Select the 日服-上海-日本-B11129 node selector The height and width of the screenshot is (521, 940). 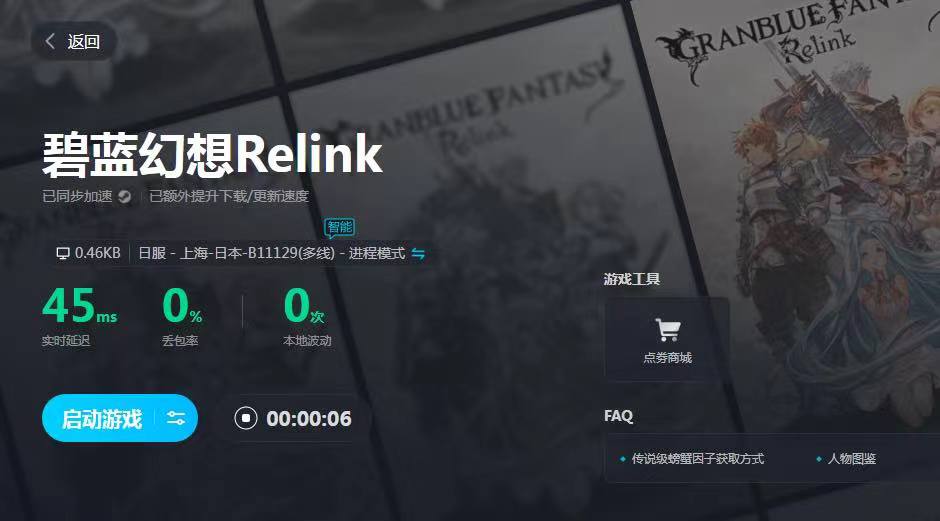click(272, 254)
